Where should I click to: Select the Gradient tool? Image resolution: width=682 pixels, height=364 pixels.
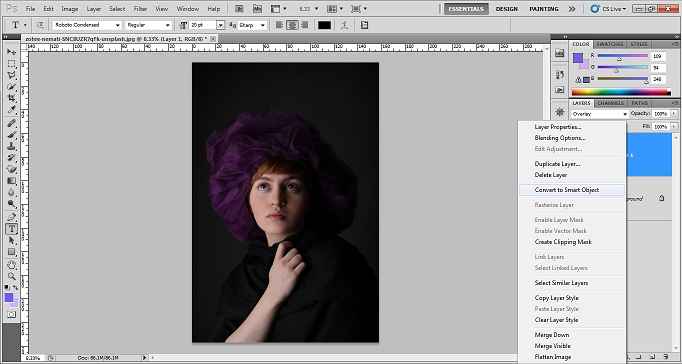(11, 181)
